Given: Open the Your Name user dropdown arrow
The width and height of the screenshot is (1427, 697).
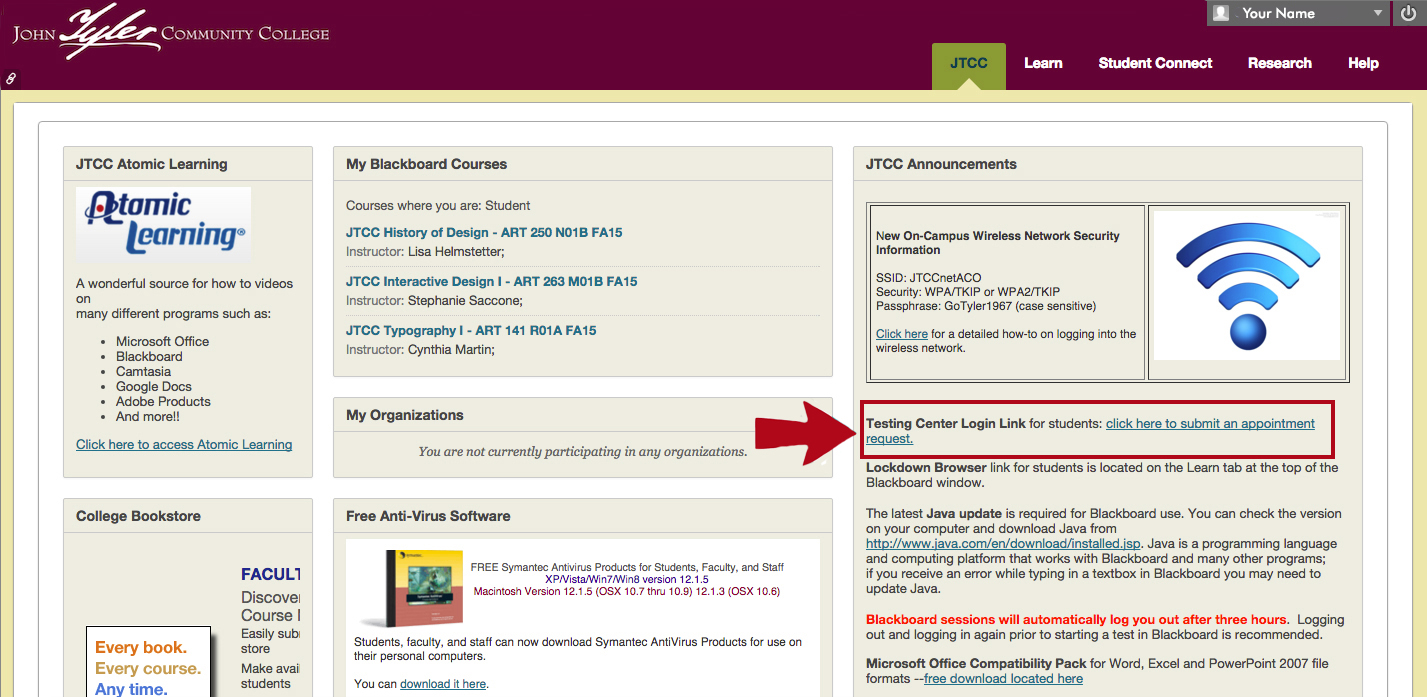Looking at the screenshot, I should tap(1378, 13).
